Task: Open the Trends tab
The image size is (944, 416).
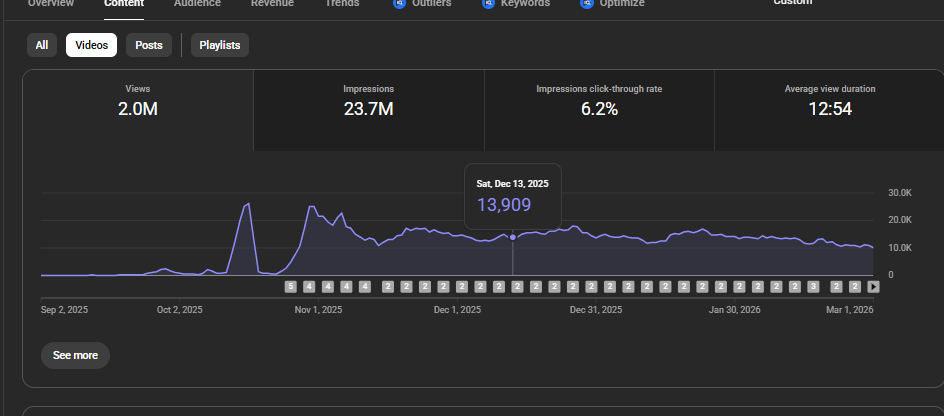Action: pyautogui.click(x=342, y=4)
